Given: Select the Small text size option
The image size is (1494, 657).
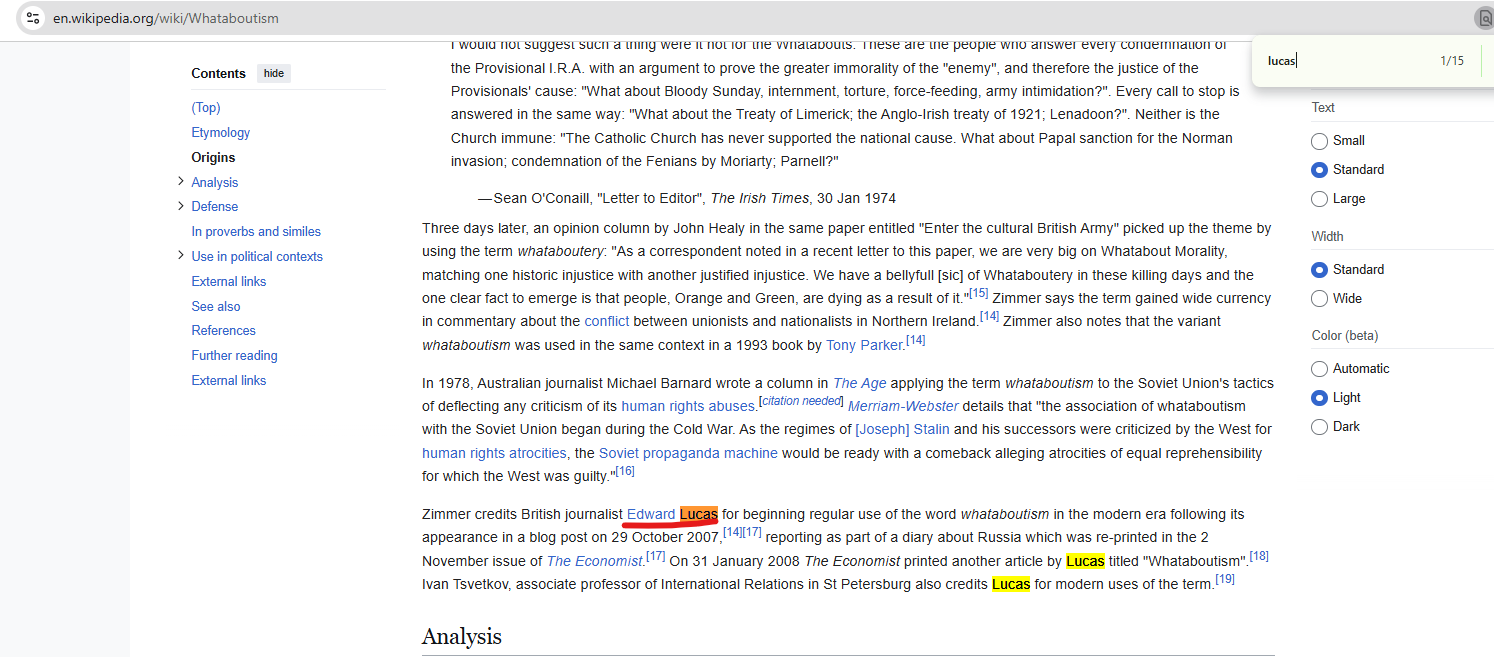Looking at the screenshot, I should (x=1319, y=141).
